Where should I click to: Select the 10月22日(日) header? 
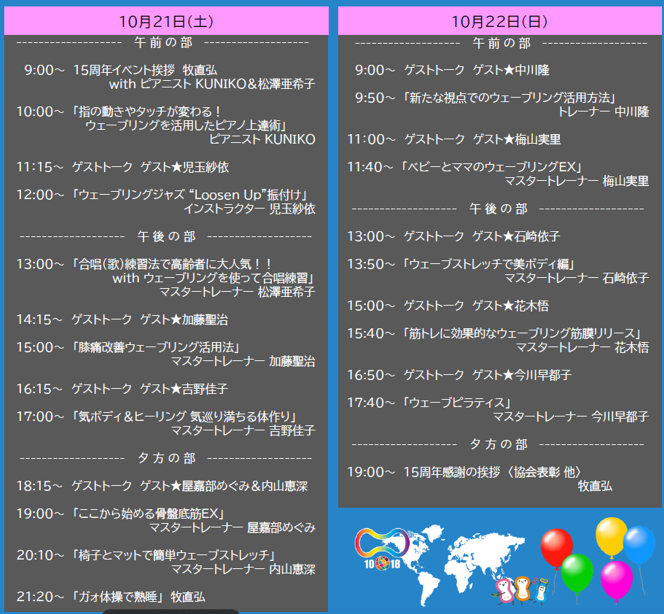(498, 20)
